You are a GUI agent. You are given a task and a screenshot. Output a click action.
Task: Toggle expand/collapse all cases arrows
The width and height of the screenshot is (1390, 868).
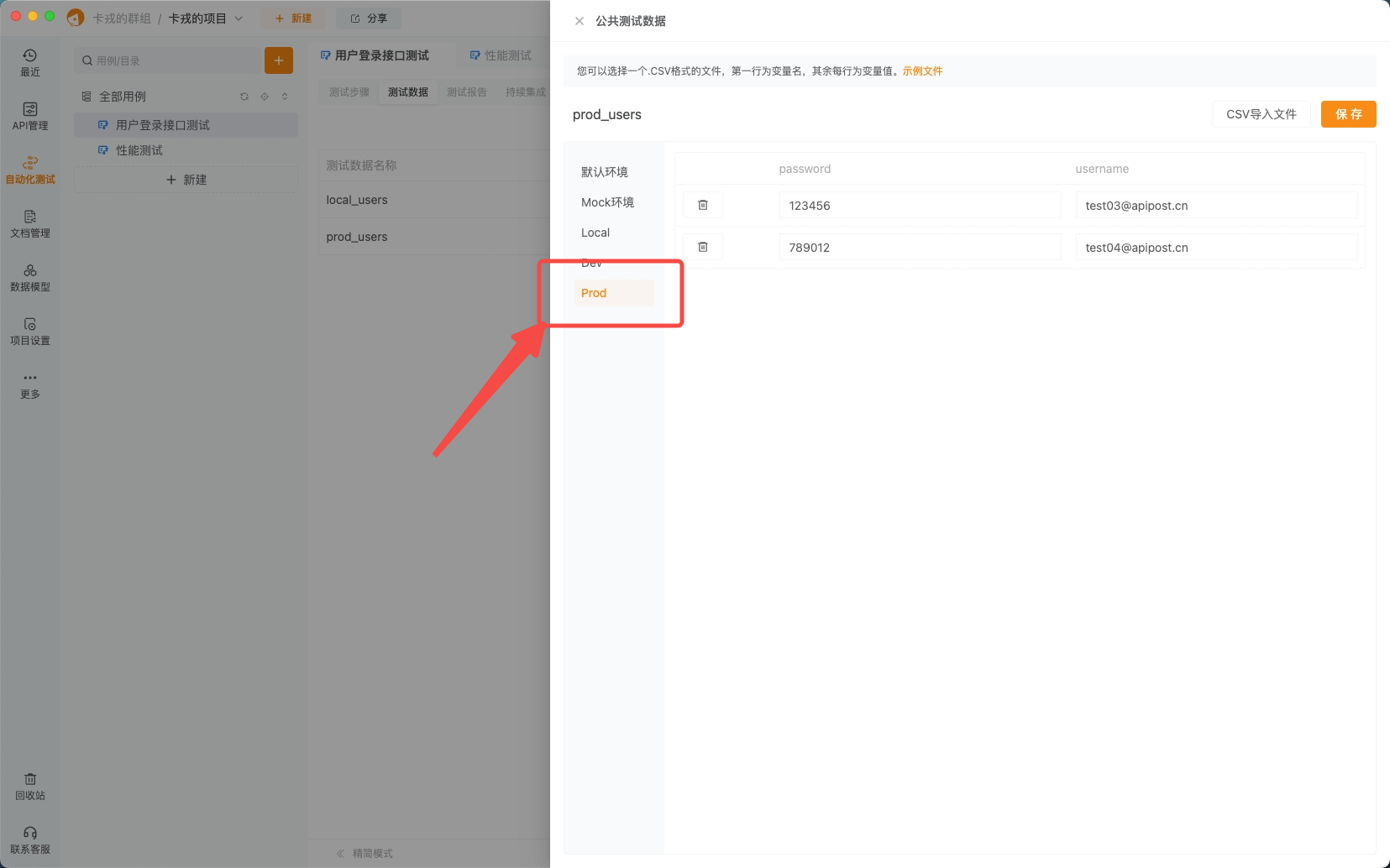pyautogui.click(x=285, y=97)
